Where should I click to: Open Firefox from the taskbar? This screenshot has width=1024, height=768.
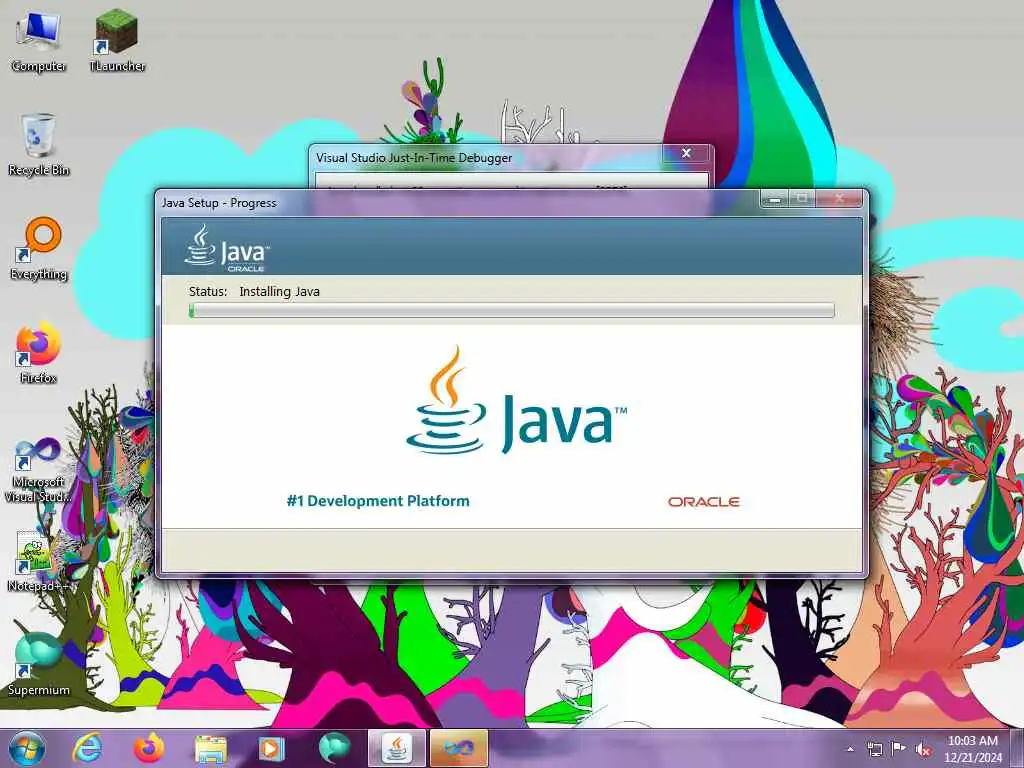point(148,748)
